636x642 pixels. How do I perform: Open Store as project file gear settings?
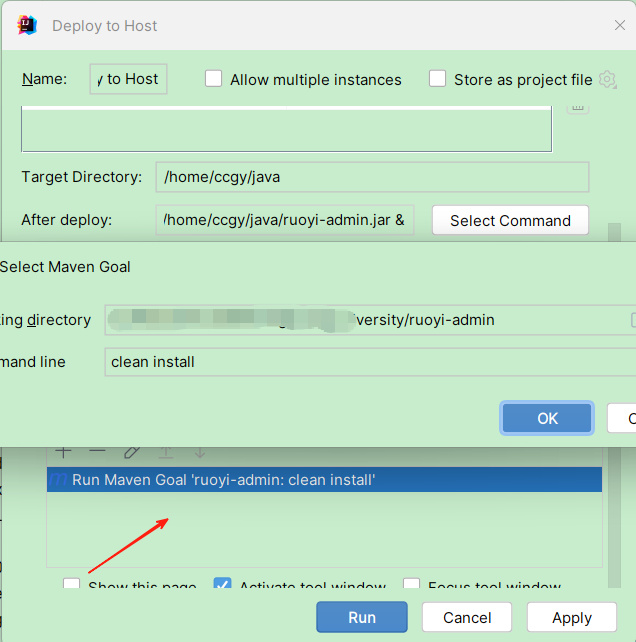(608, 79)
